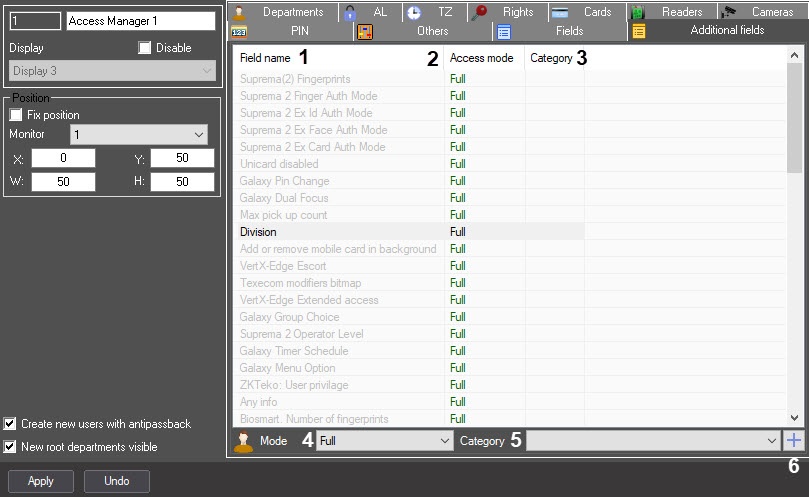Click the Others tab icon
Viewport: 809px width, 497px height.
click(x=365, y=32)
